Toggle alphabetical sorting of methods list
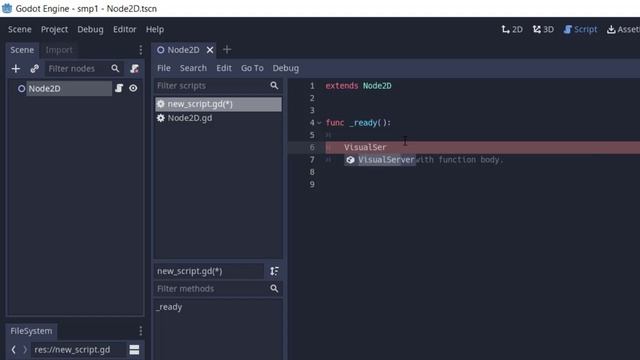Viewport: 640px width, 360px height. (x=274, y=271)
